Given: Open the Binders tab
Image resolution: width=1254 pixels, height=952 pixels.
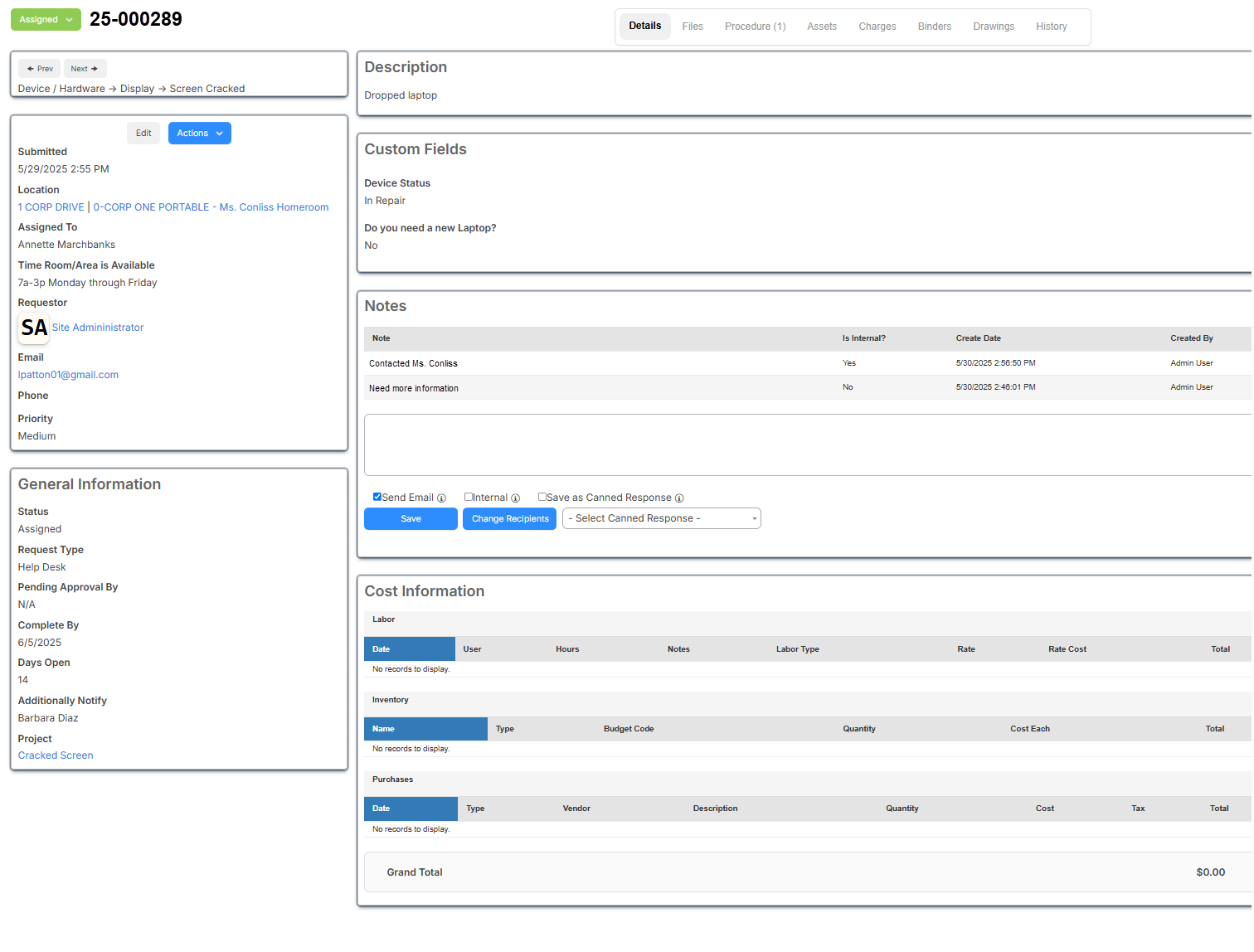Looking at the screenshot, I should (935, 27).
